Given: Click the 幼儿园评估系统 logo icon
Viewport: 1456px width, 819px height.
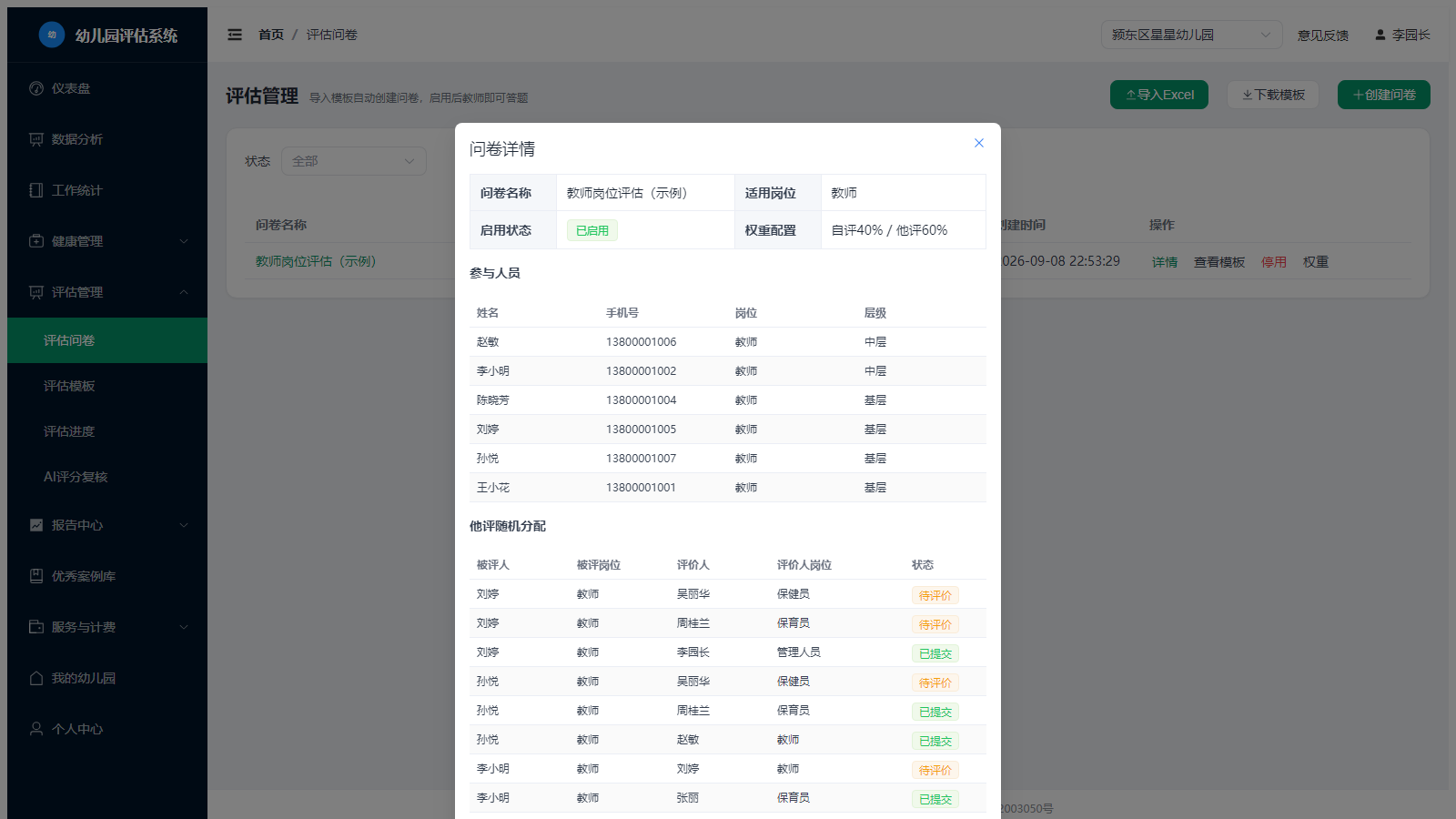Looking at the screenshot, I should coord(52,35).
